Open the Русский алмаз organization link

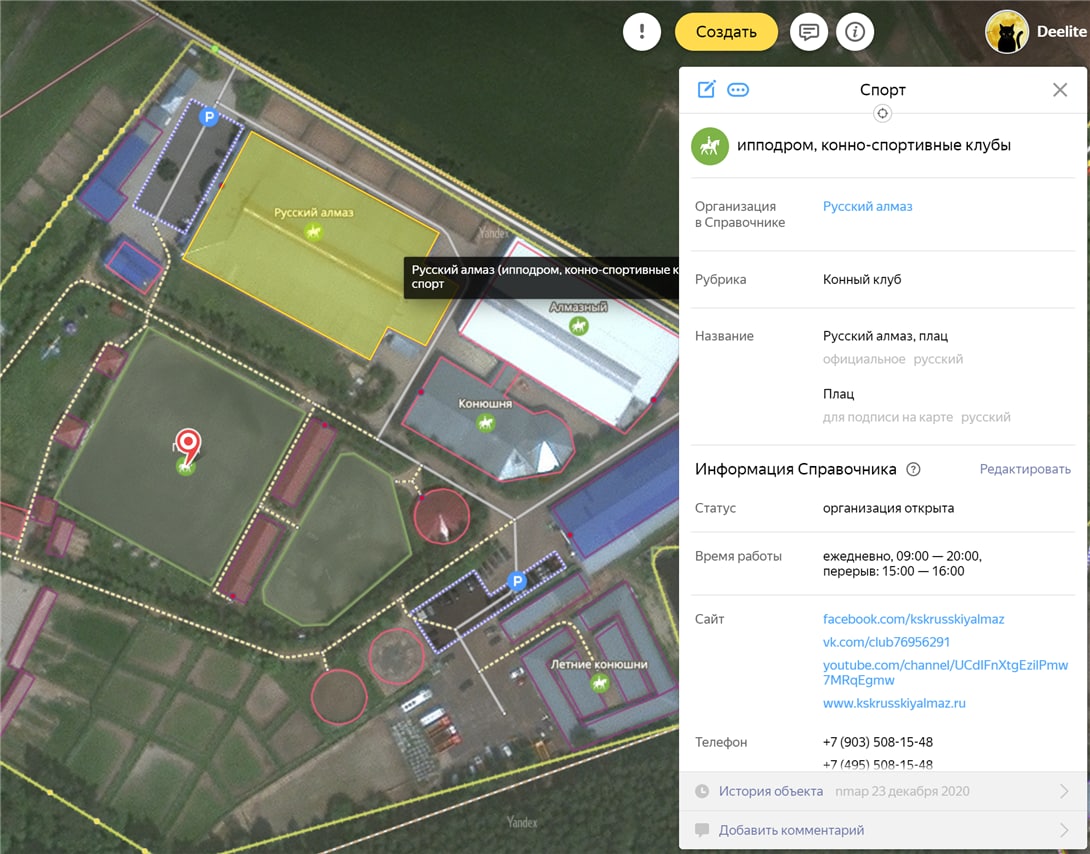pyautogui.click(x=867, y=206)
